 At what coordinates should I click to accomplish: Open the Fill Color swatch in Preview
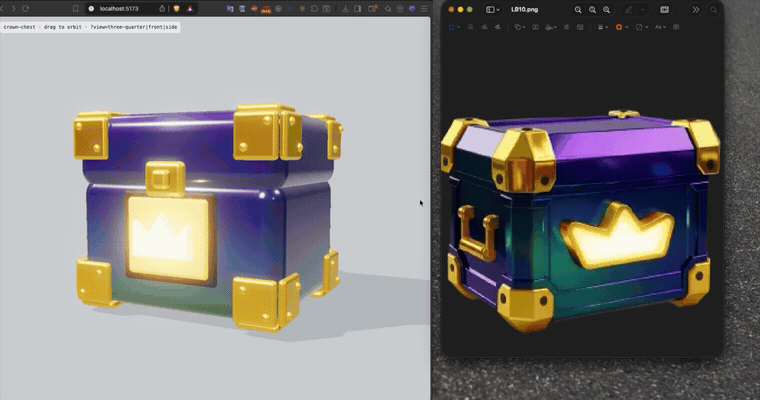[639, 27]
